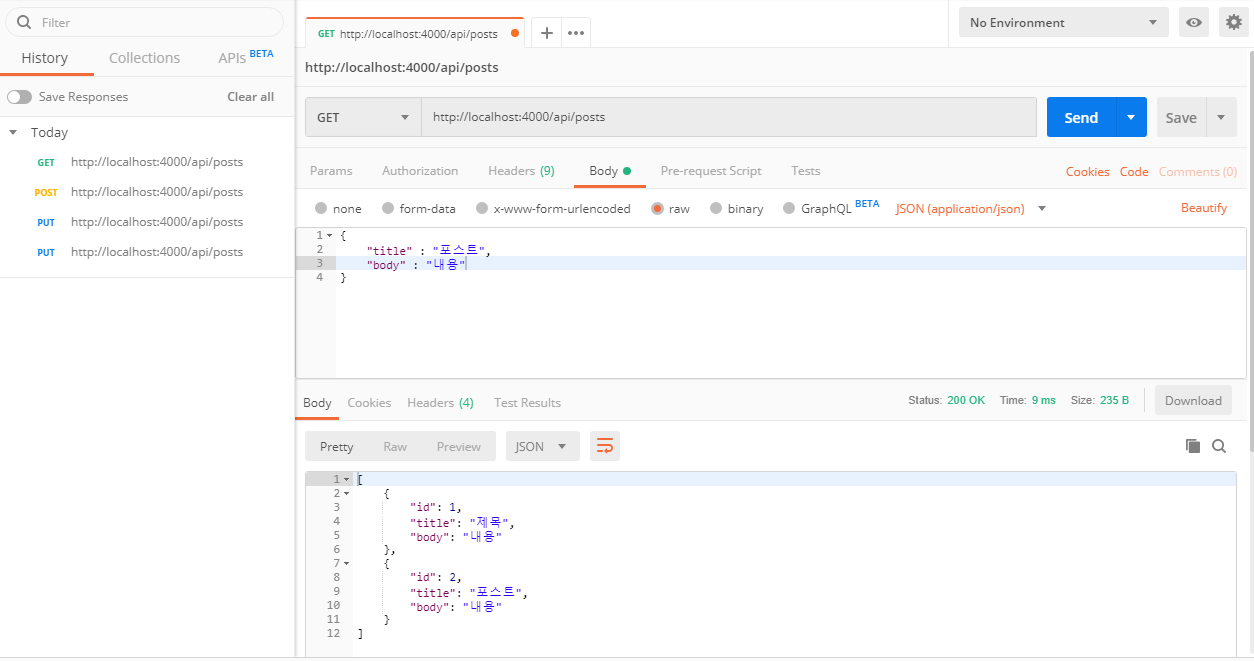Click the response Time 9 ms value
Screen dimensions: 1254x661
[x=1044, y=400]
